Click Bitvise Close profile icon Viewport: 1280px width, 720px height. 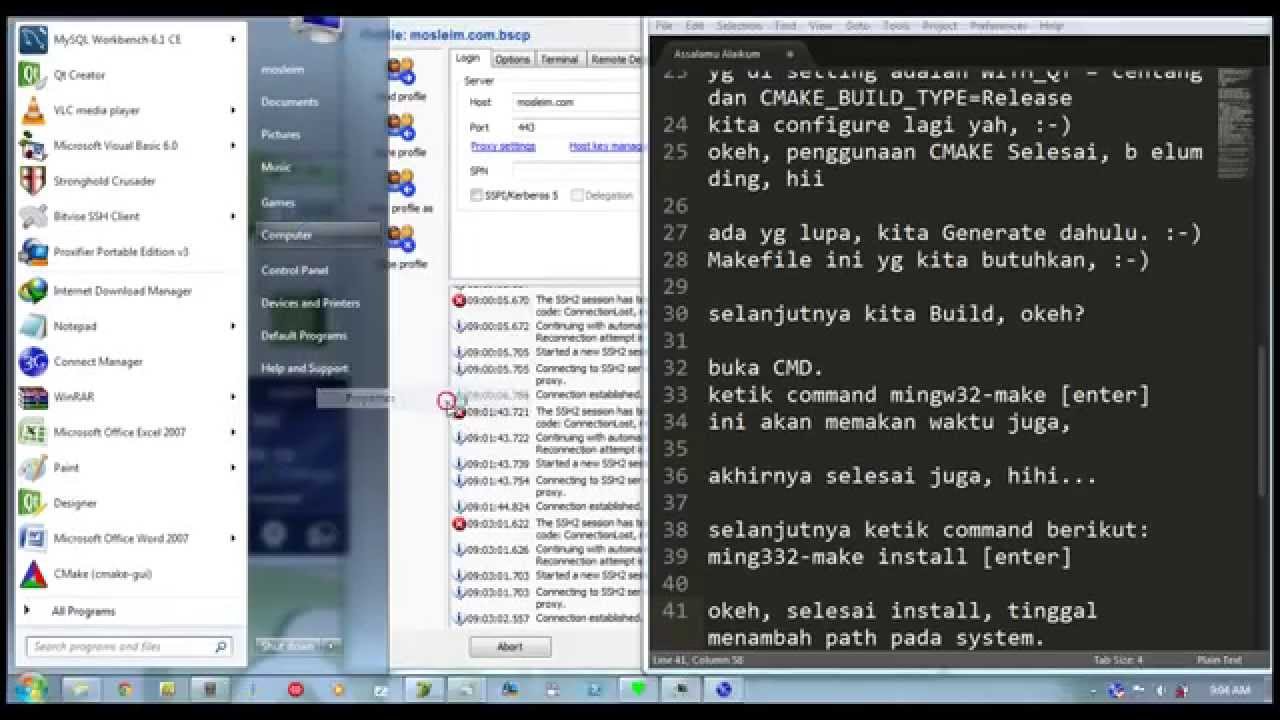point(402,240)
